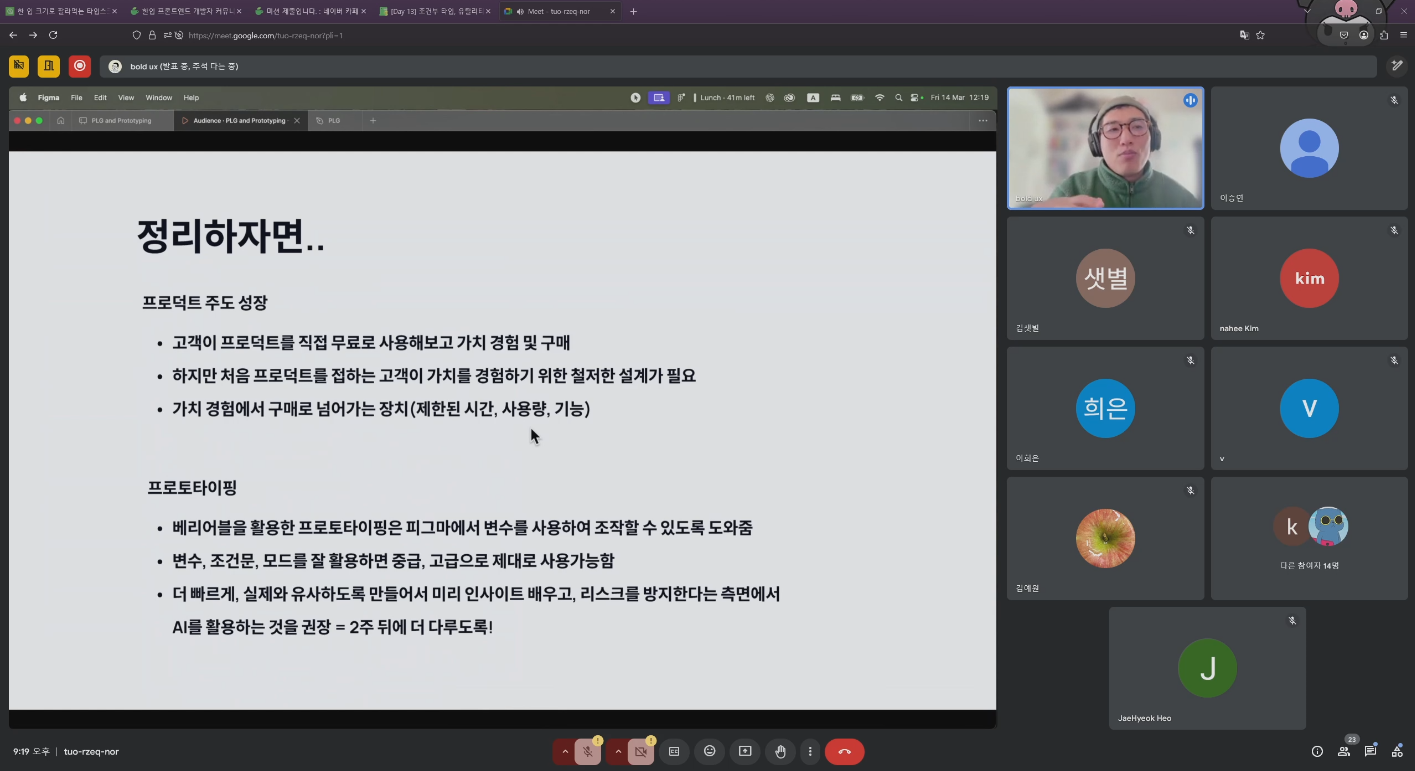Open audio settings arrow beside the microphone

[565, 752]
